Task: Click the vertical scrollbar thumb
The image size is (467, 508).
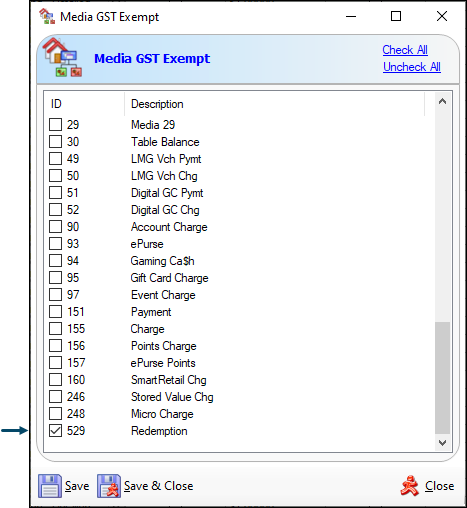Action: [442, 378]
